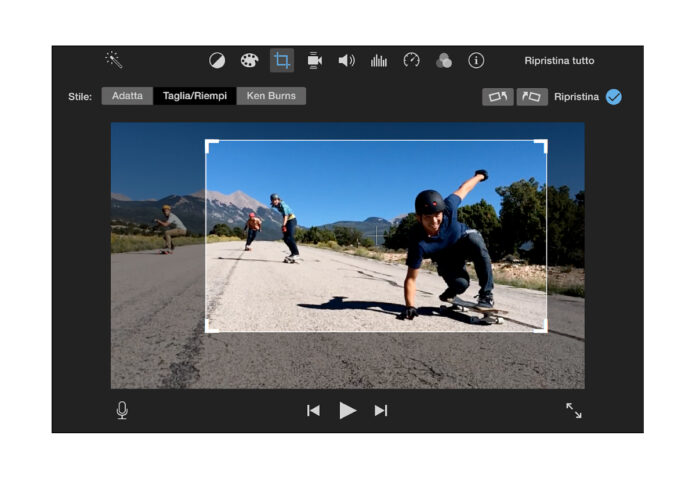Open clip filter and audio effects

coord(443,60)
